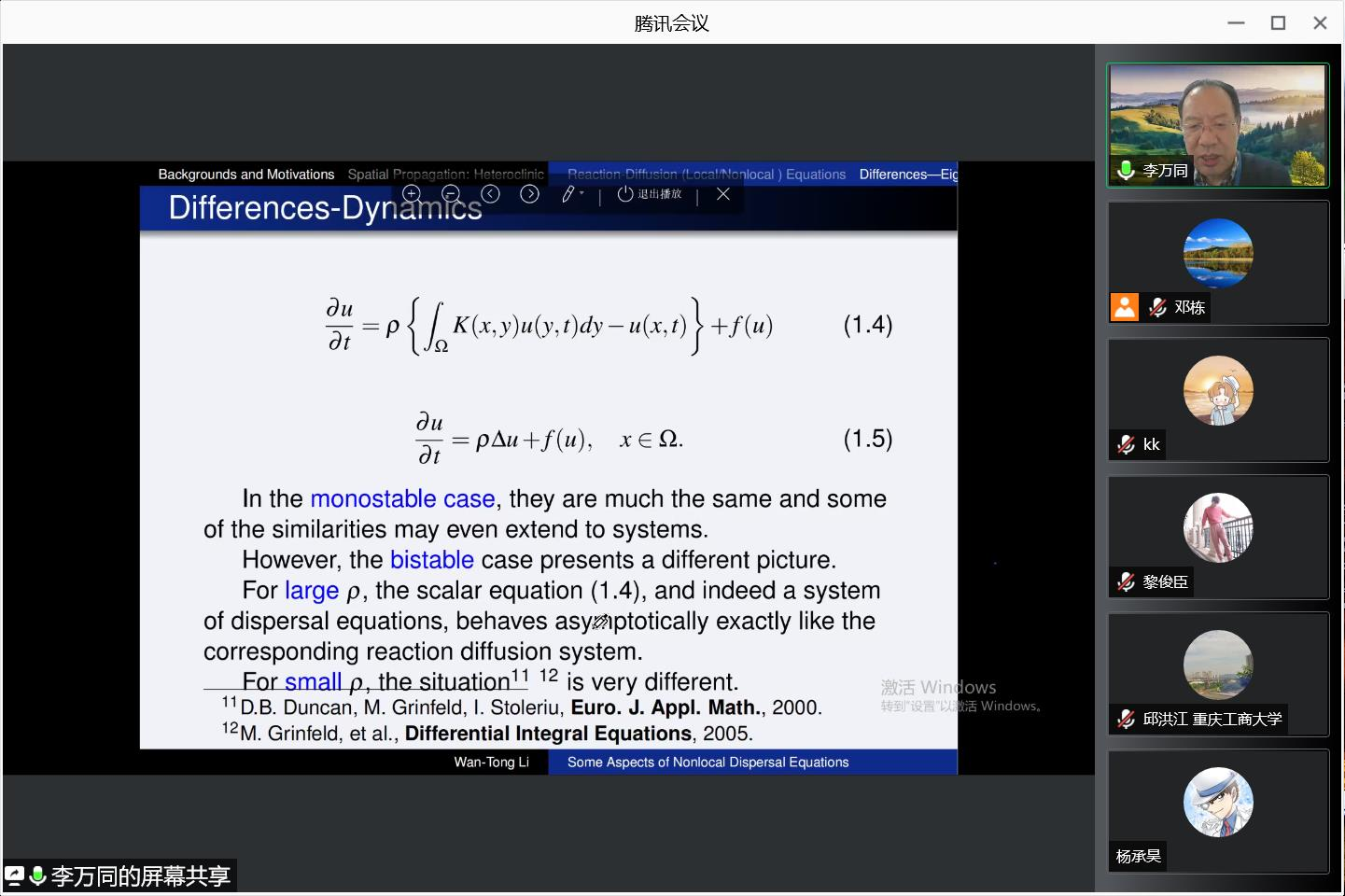This screenshot has width=1345, height=896.
Task: Click the orange host icon beside 邓栋
Action: [1125, 307]
